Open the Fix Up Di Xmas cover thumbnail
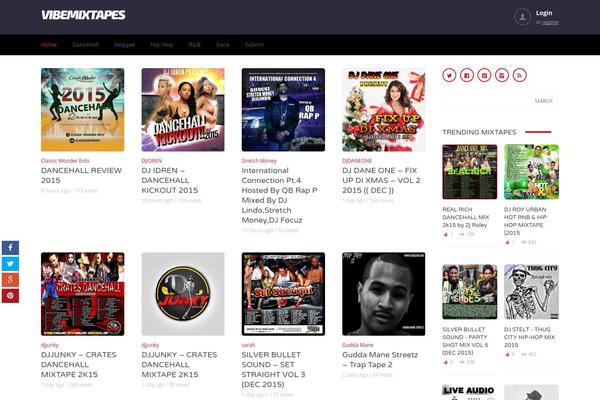 tap(383, 110)
